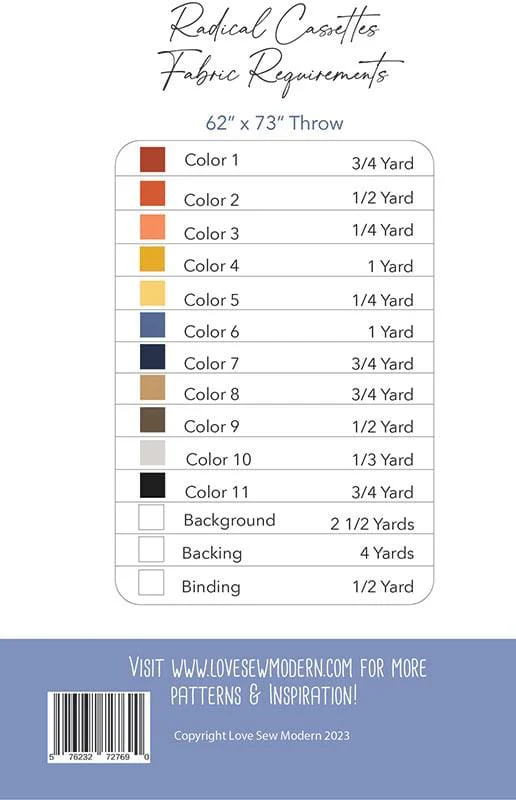The width and height of the screenshot is (516, 800).
Task: Tick the empty Background box
Action: (x=151, y=517)
